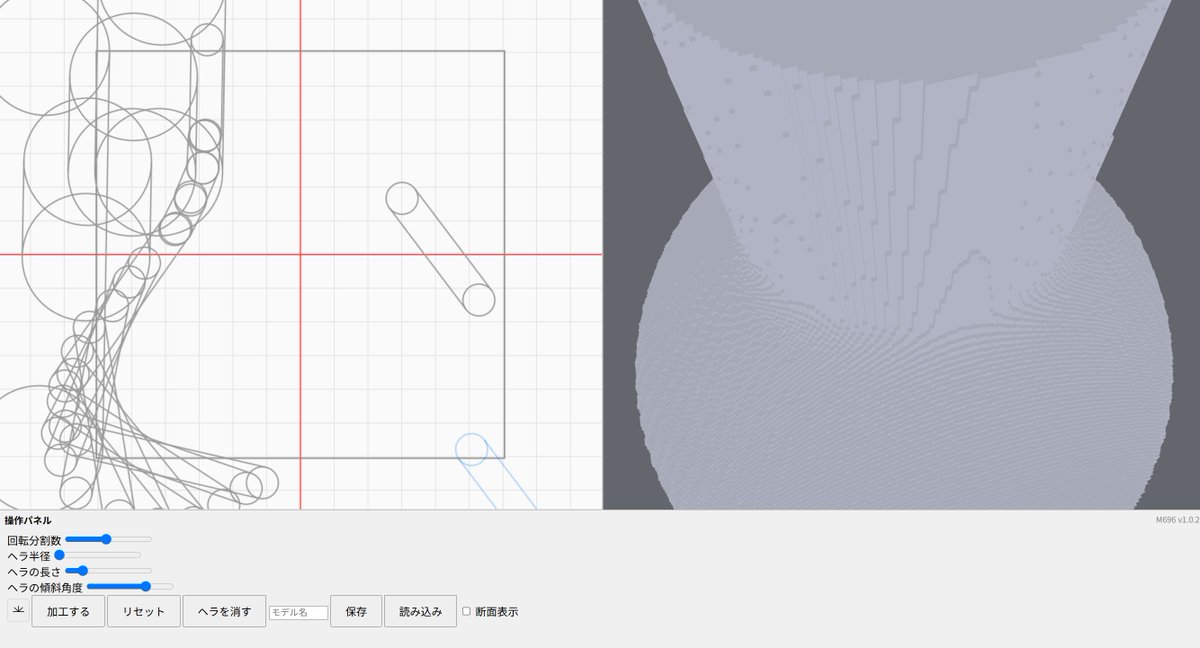Click the リセット button
This screenshot has height=648, width=1200.
tap(143, 611)
